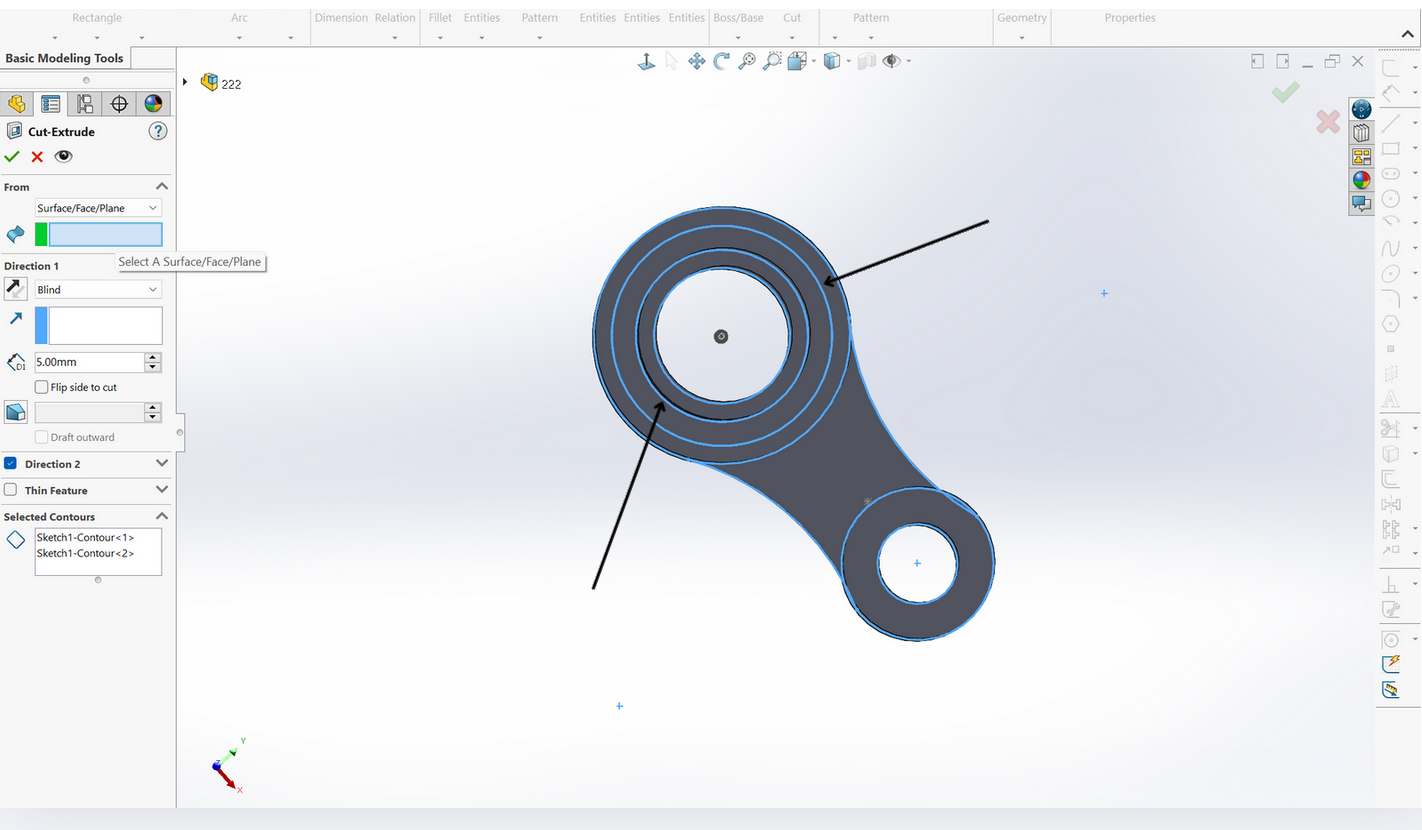Open the Hide/Show Items dropdown arrow
Screen dimensions: 1422x830
pos(907,62)
